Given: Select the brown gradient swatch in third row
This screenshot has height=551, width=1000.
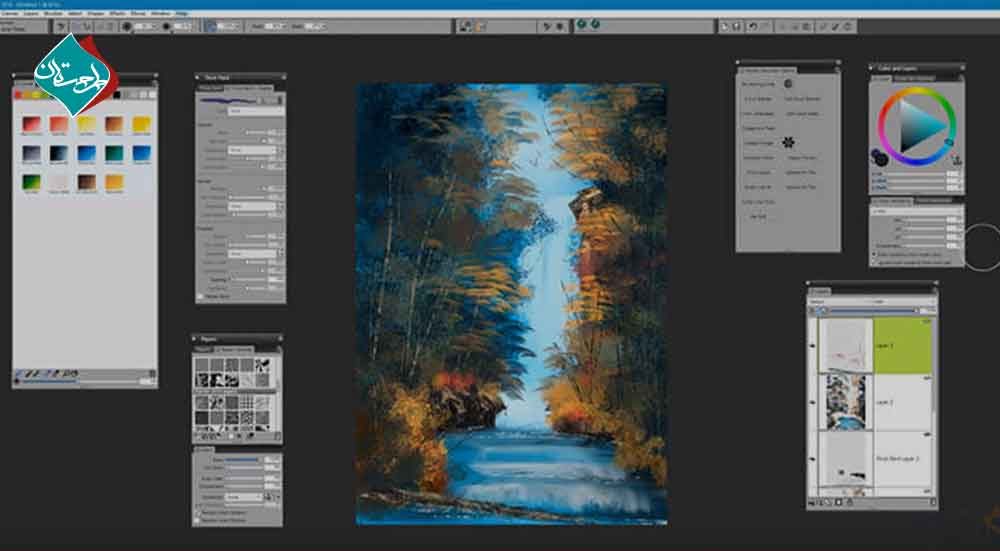Looking at the screenshot, I should pos(87,182).
